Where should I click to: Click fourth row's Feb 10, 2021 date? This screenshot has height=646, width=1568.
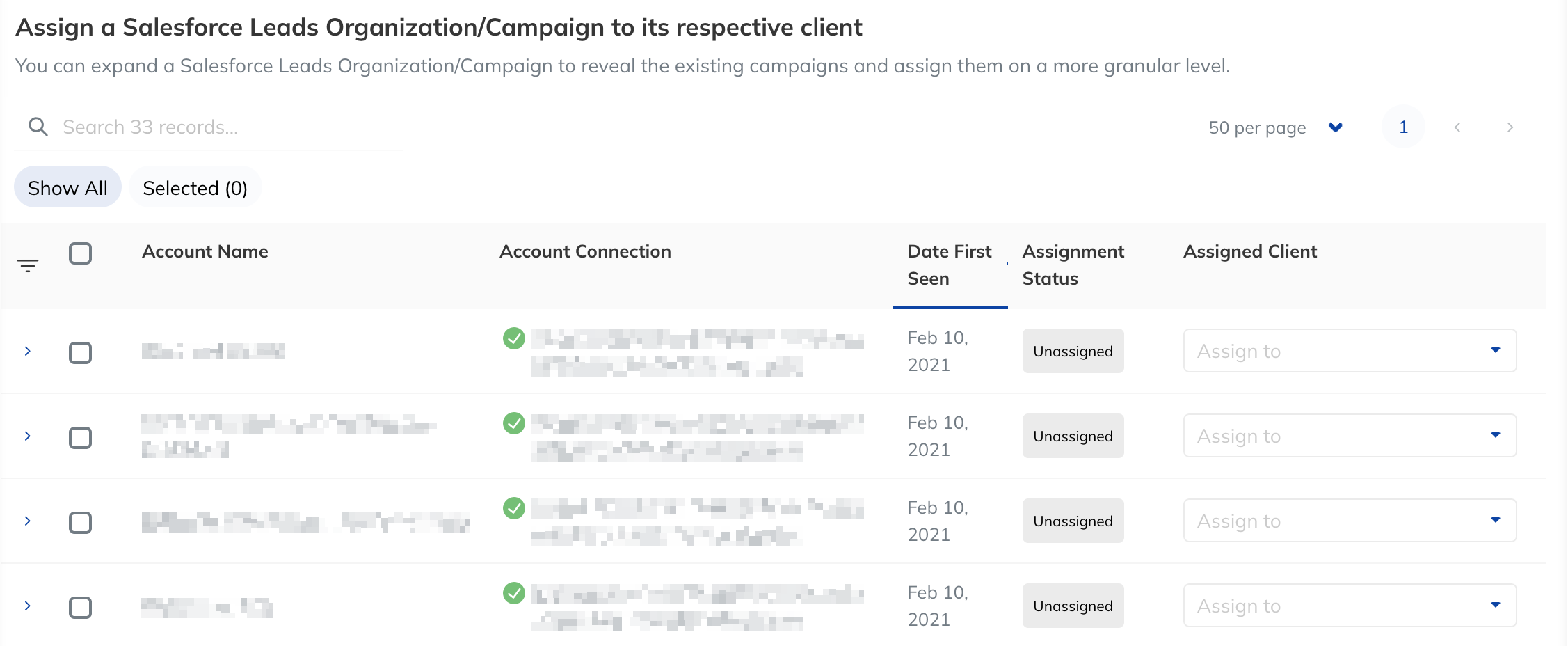(938, 606)
